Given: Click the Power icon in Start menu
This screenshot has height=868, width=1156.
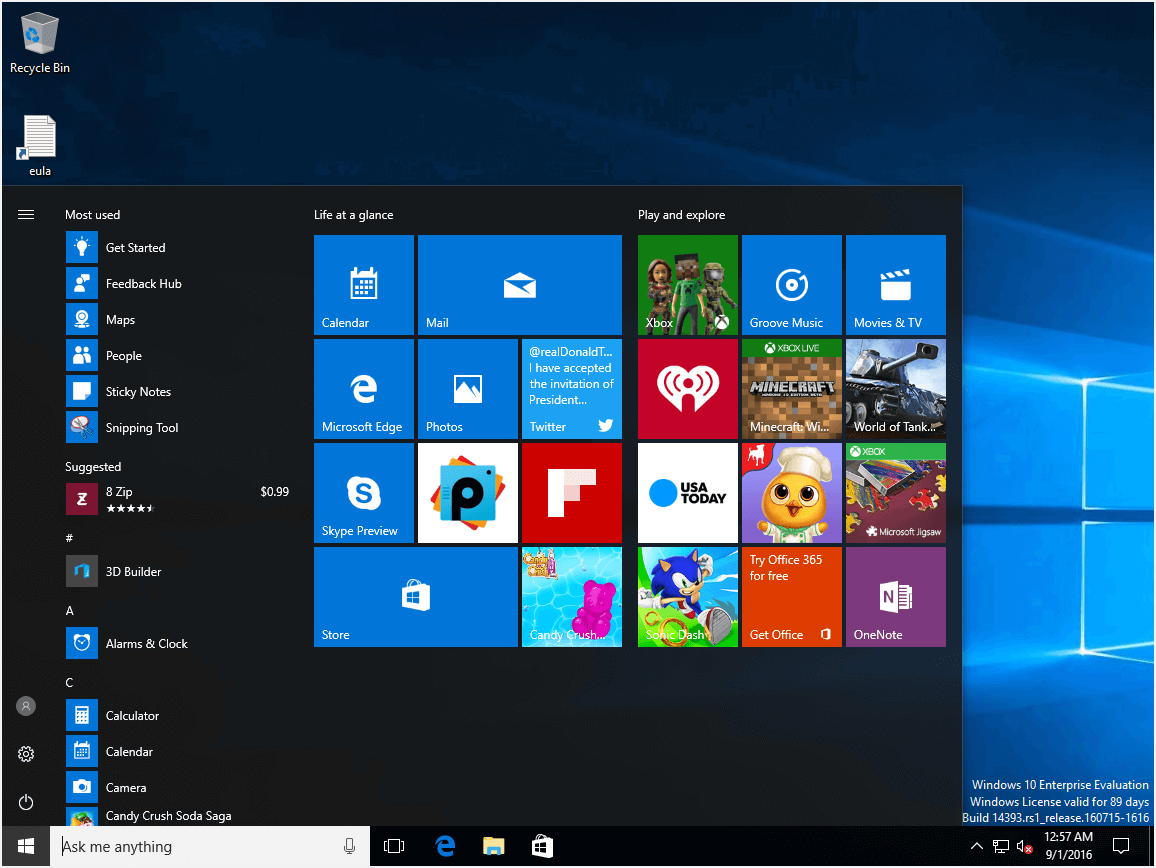Looking at the screenshot, I should 26,802.
